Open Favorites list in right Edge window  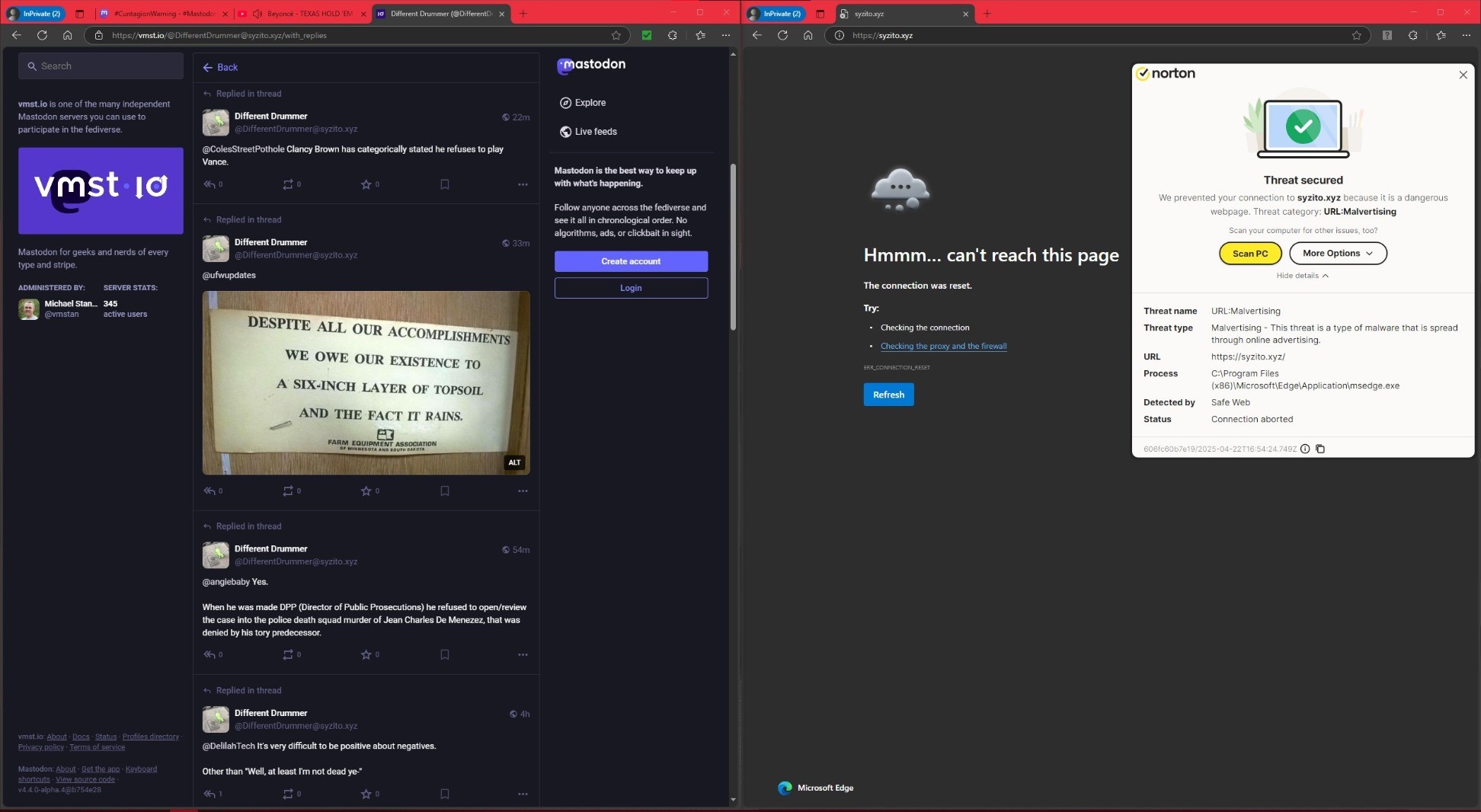click(x=1441, y=35)
